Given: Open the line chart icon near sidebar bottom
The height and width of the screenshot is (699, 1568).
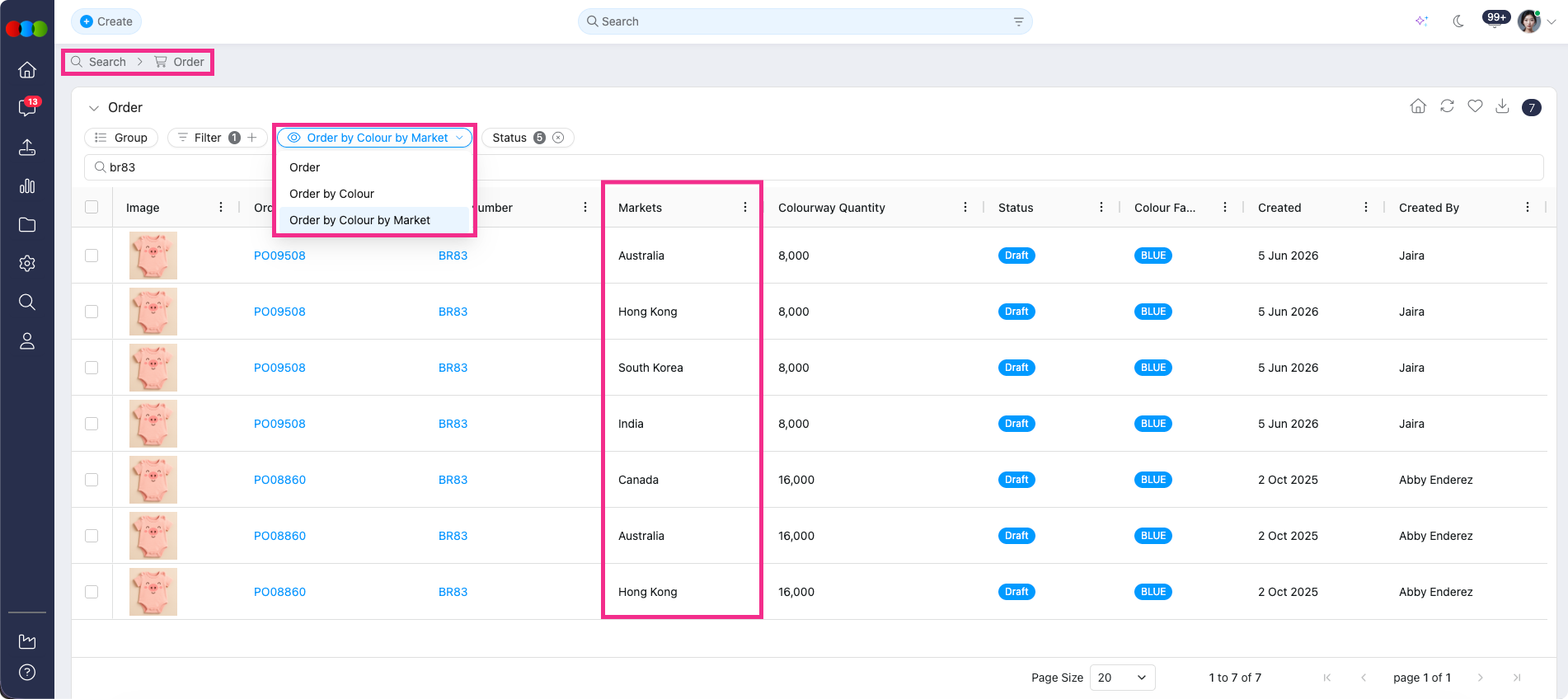Looking at the screenshot, I should [x=27, y=641].
